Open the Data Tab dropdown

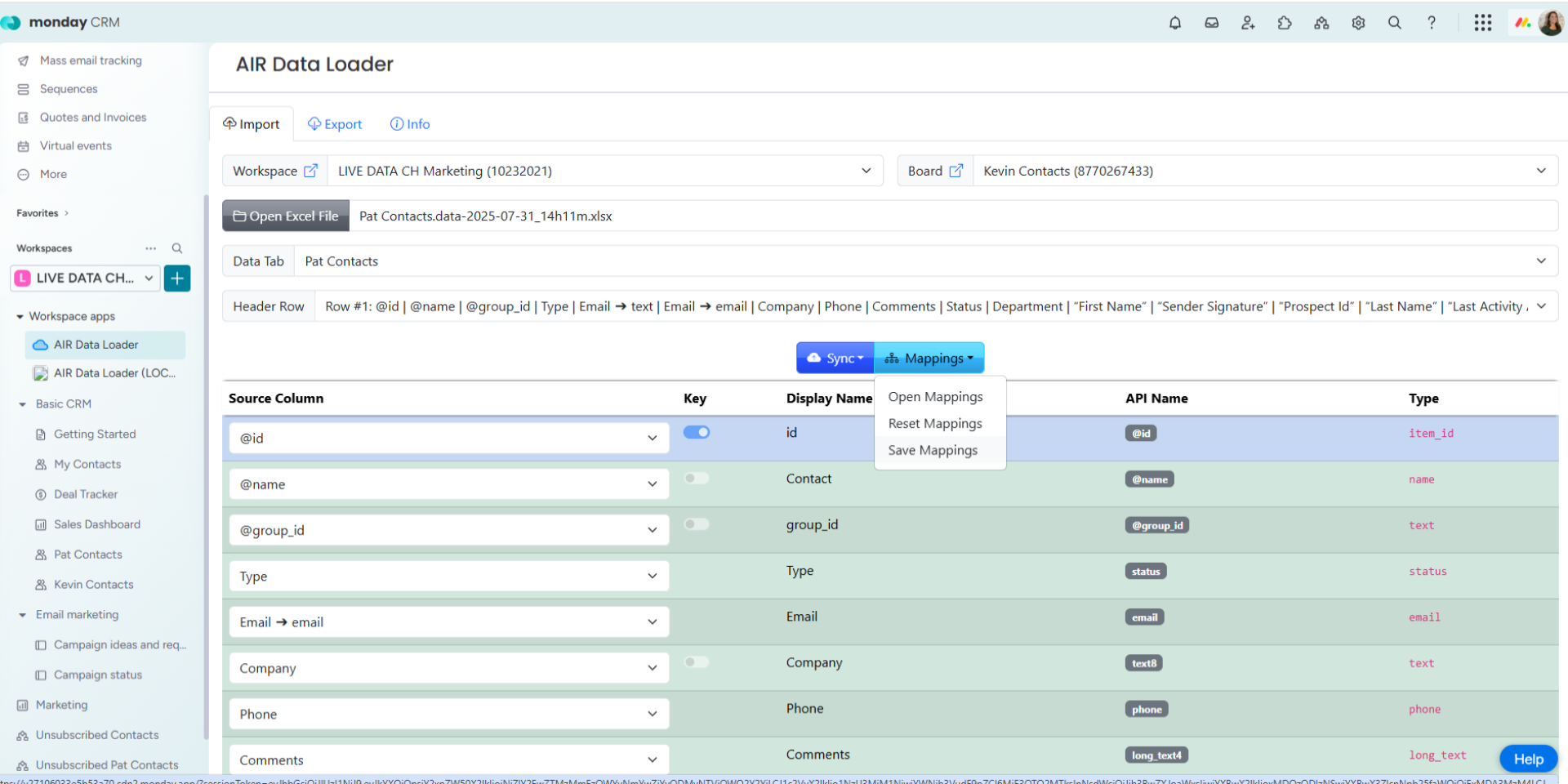pyautogui.click(x=925, y=261)
